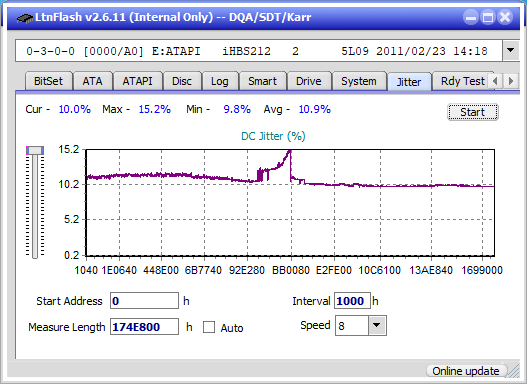527x384 pixels.
Task: Switch to the BitSet tab
Action: click(48, 81)
